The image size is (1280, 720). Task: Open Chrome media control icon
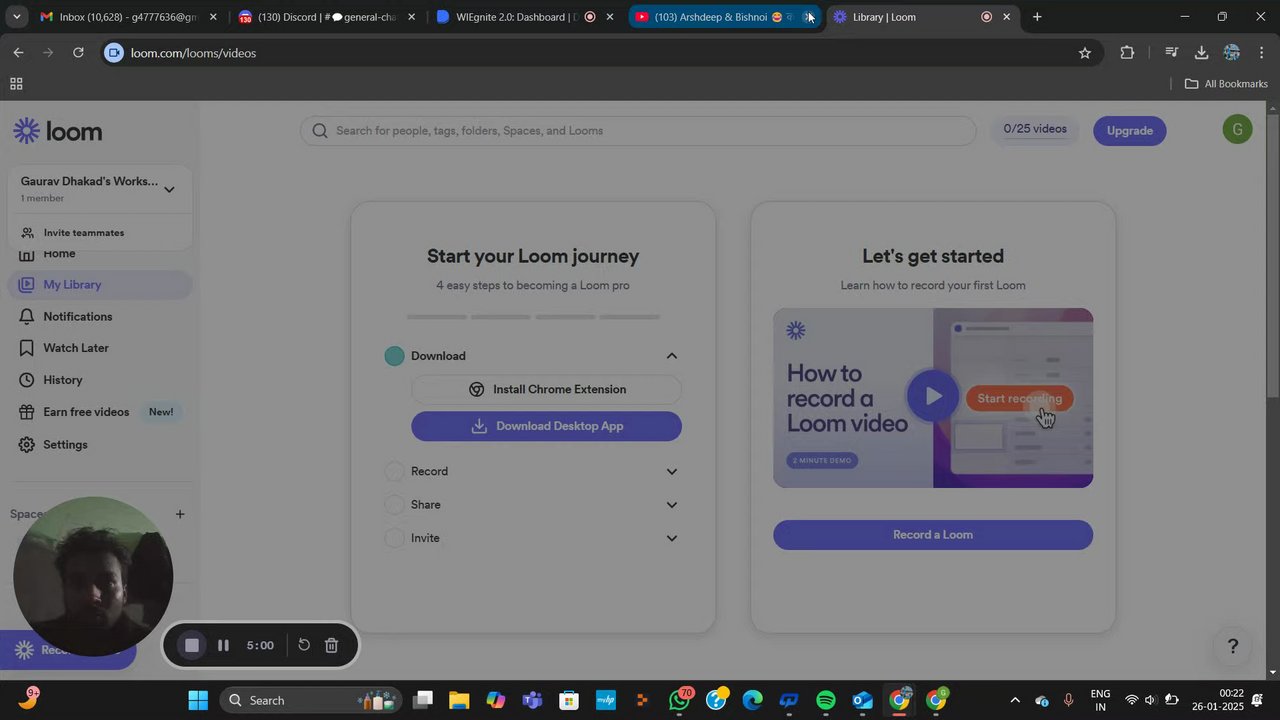1171,53
